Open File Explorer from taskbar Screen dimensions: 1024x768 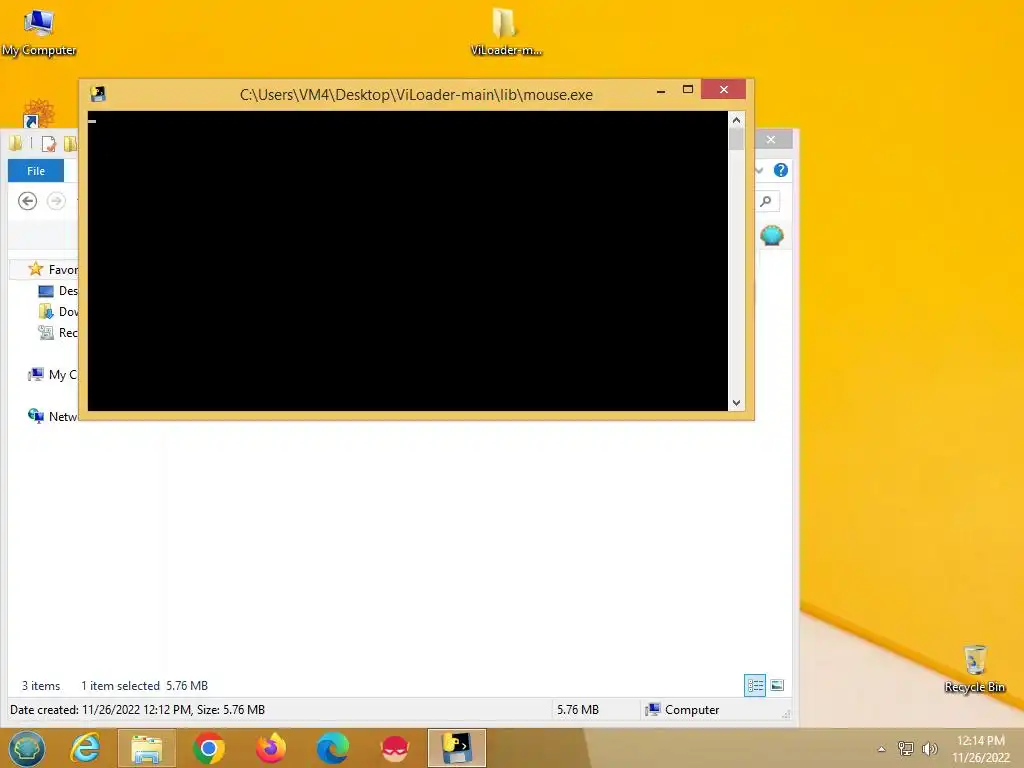coord(146,748)
